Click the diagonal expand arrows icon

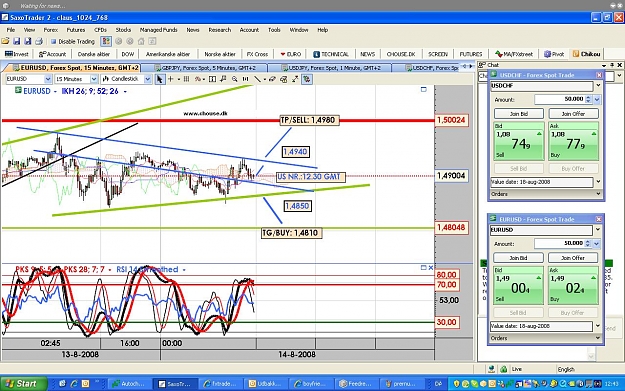tap(295, 79)
